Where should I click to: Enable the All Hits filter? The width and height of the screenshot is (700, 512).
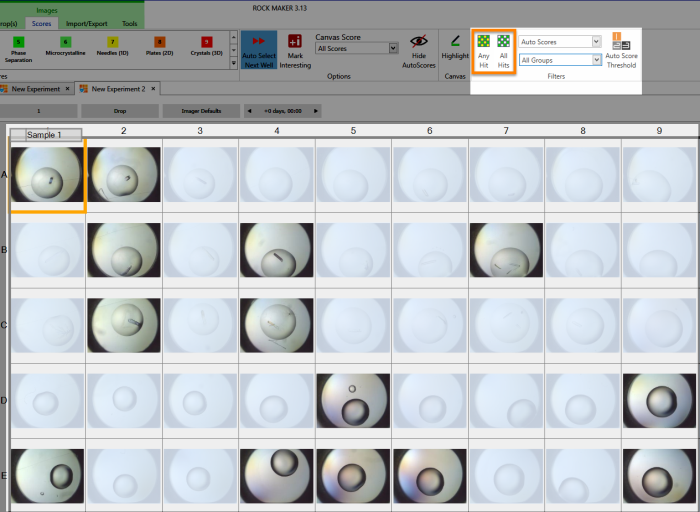click(503, 52)
